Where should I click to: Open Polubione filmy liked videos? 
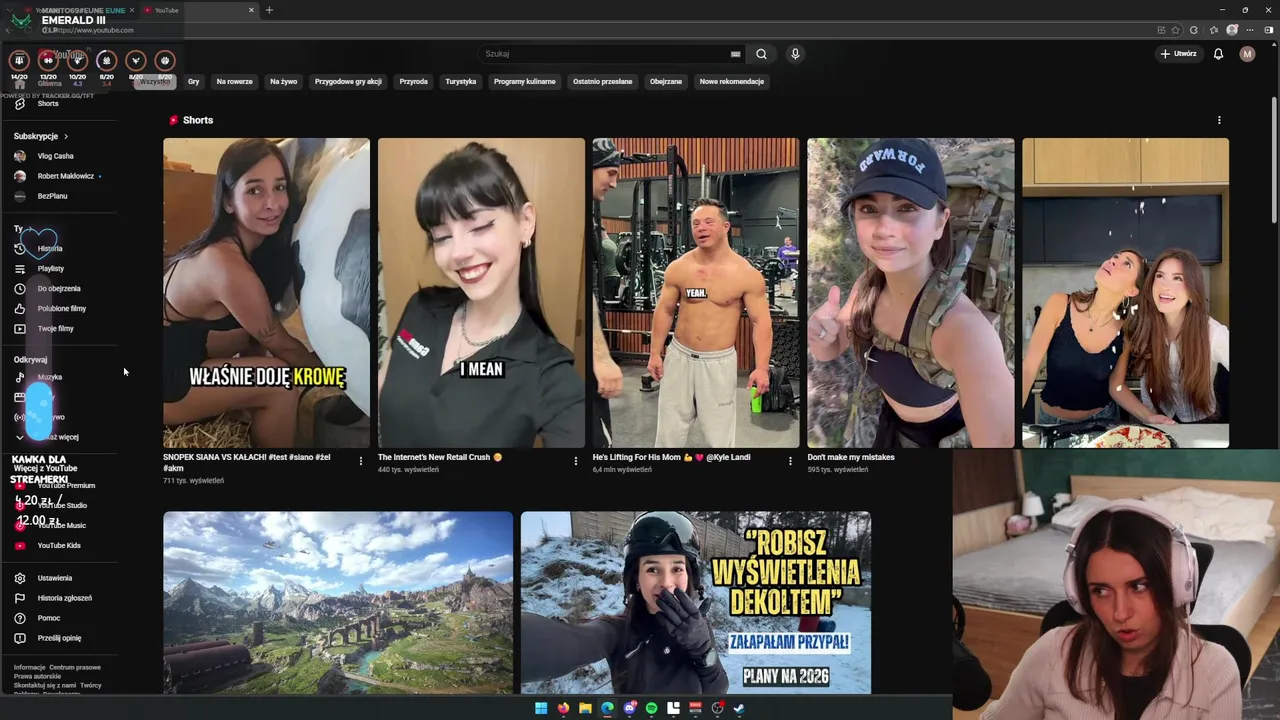click(x=60, y=308)
